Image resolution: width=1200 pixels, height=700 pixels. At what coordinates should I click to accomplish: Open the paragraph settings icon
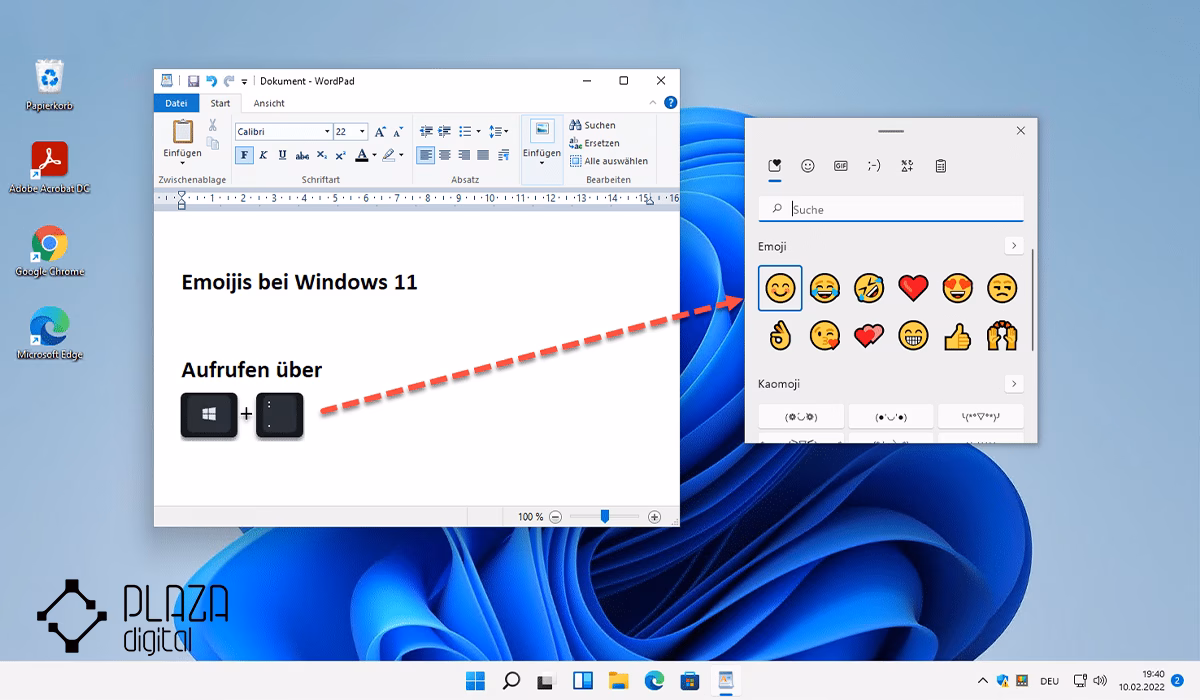point(502,155)
